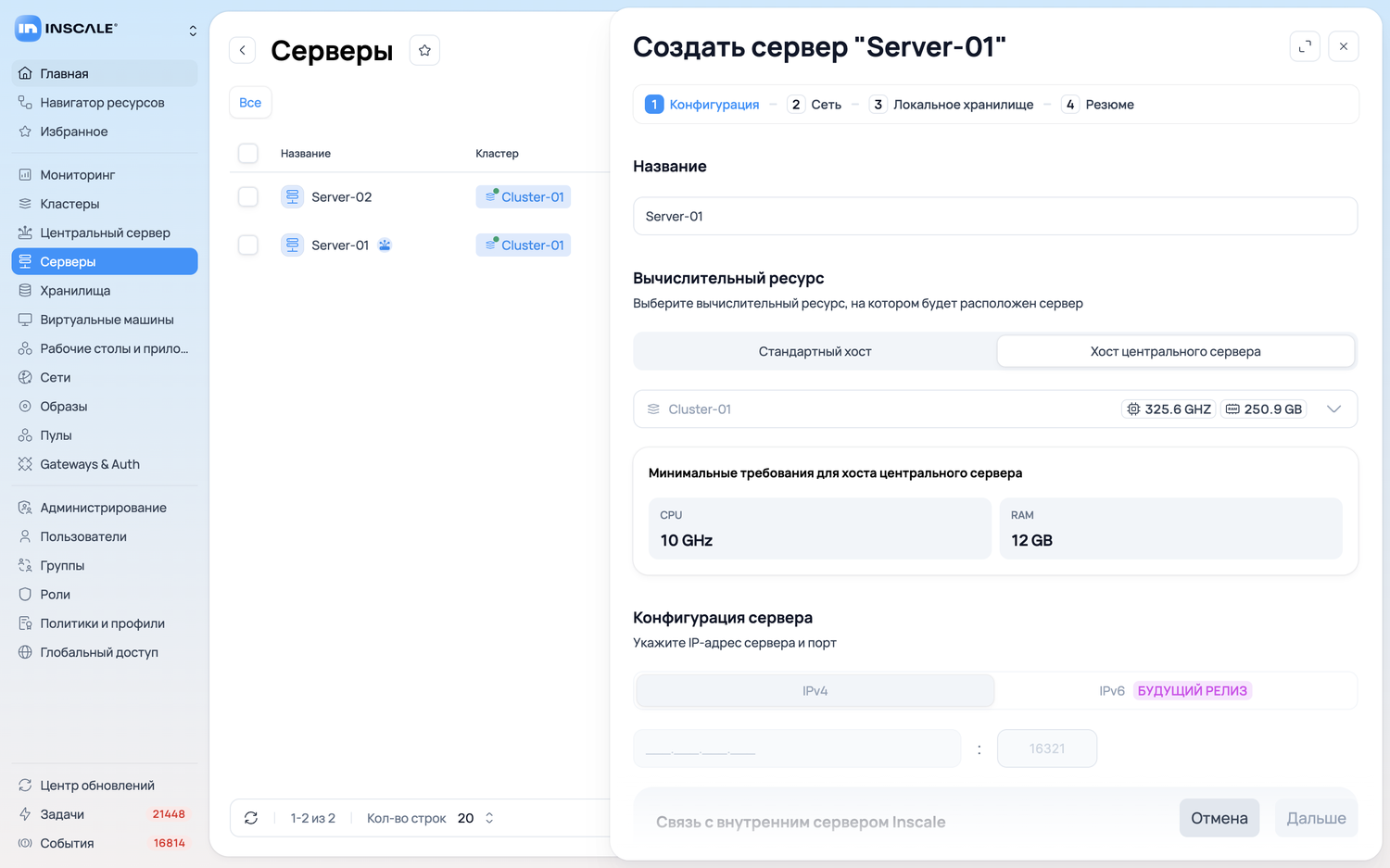Open Кластеры in the sidebar
The width and height of the screenshot is (1390, 868).
105,204
